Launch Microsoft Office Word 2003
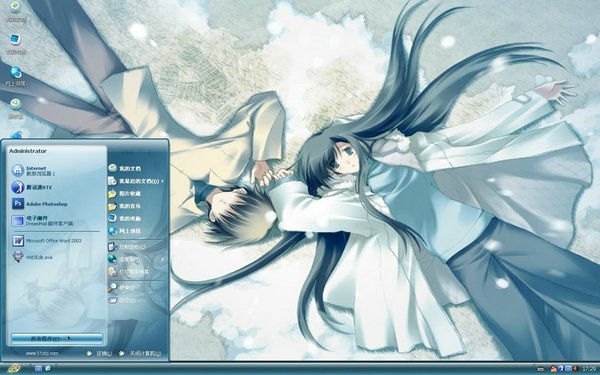This screenshot has width=600, height=375. 47,241
